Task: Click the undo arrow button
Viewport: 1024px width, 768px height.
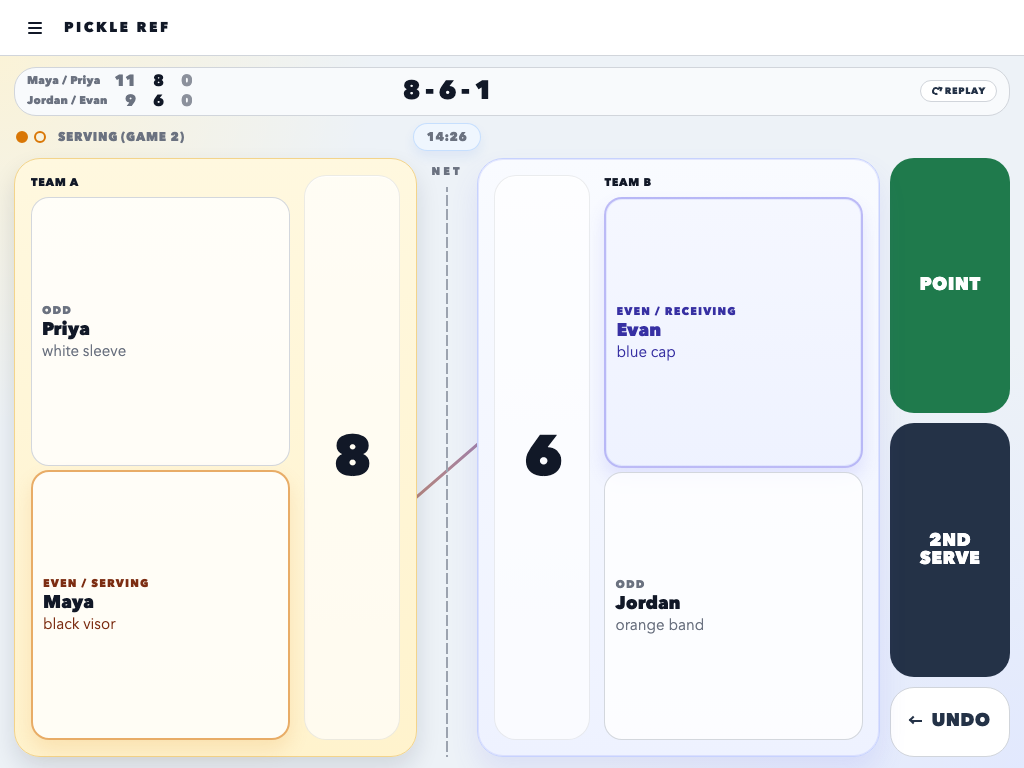Action: 949,721
